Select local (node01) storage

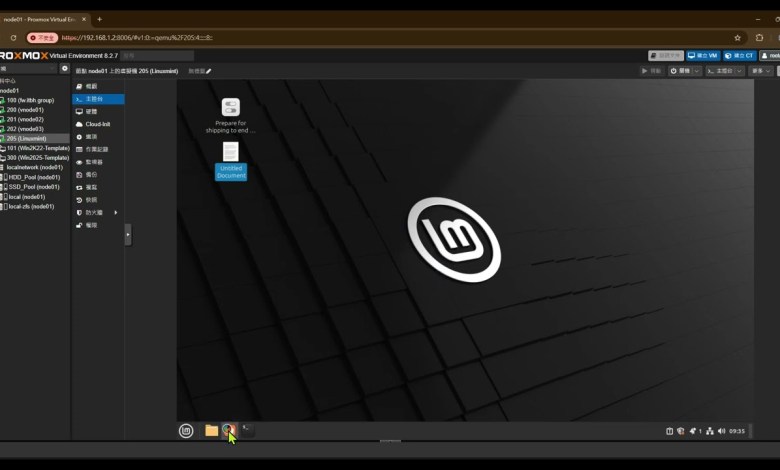pos(35,197)
